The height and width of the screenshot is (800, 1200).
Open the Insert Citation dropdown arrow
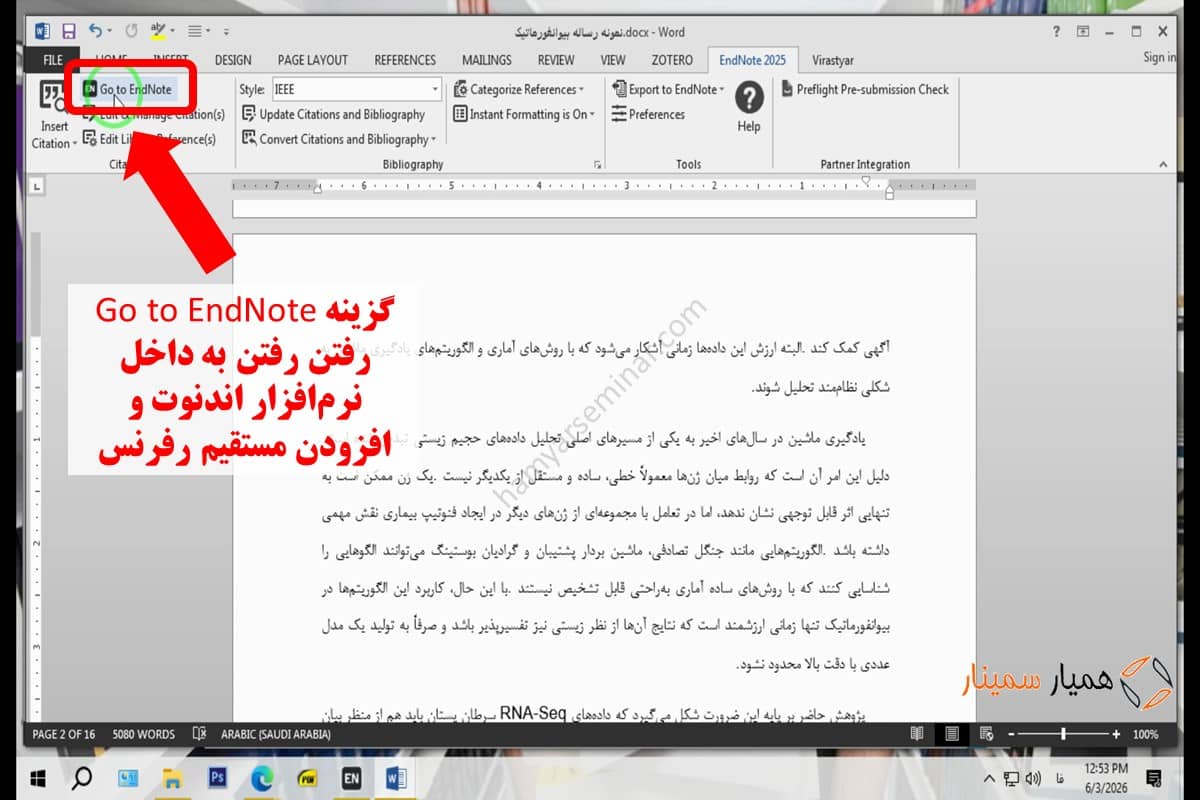coord(74,144)
